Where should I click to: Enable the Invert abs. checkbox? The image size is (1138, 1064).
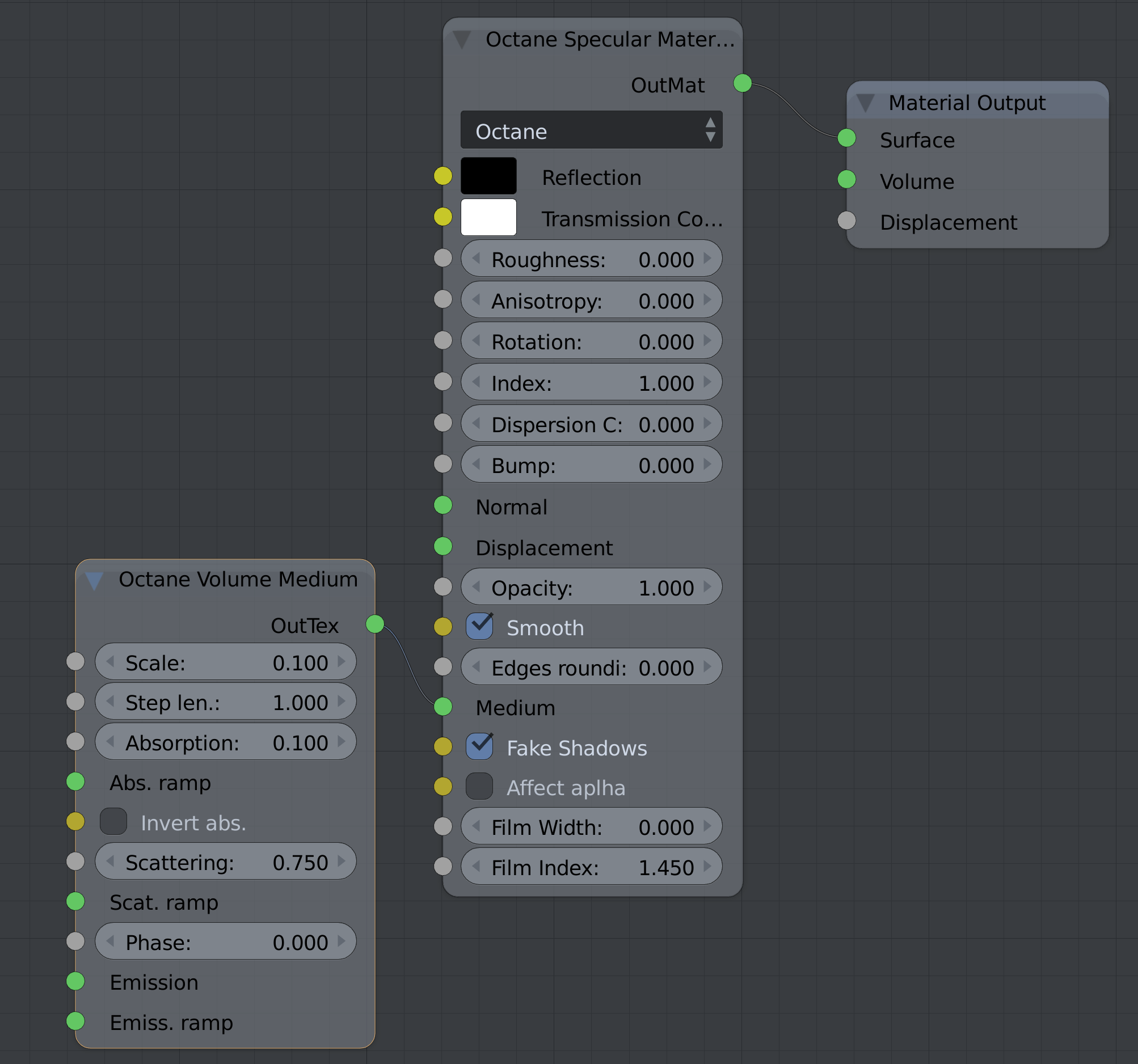tap(113, 821)
